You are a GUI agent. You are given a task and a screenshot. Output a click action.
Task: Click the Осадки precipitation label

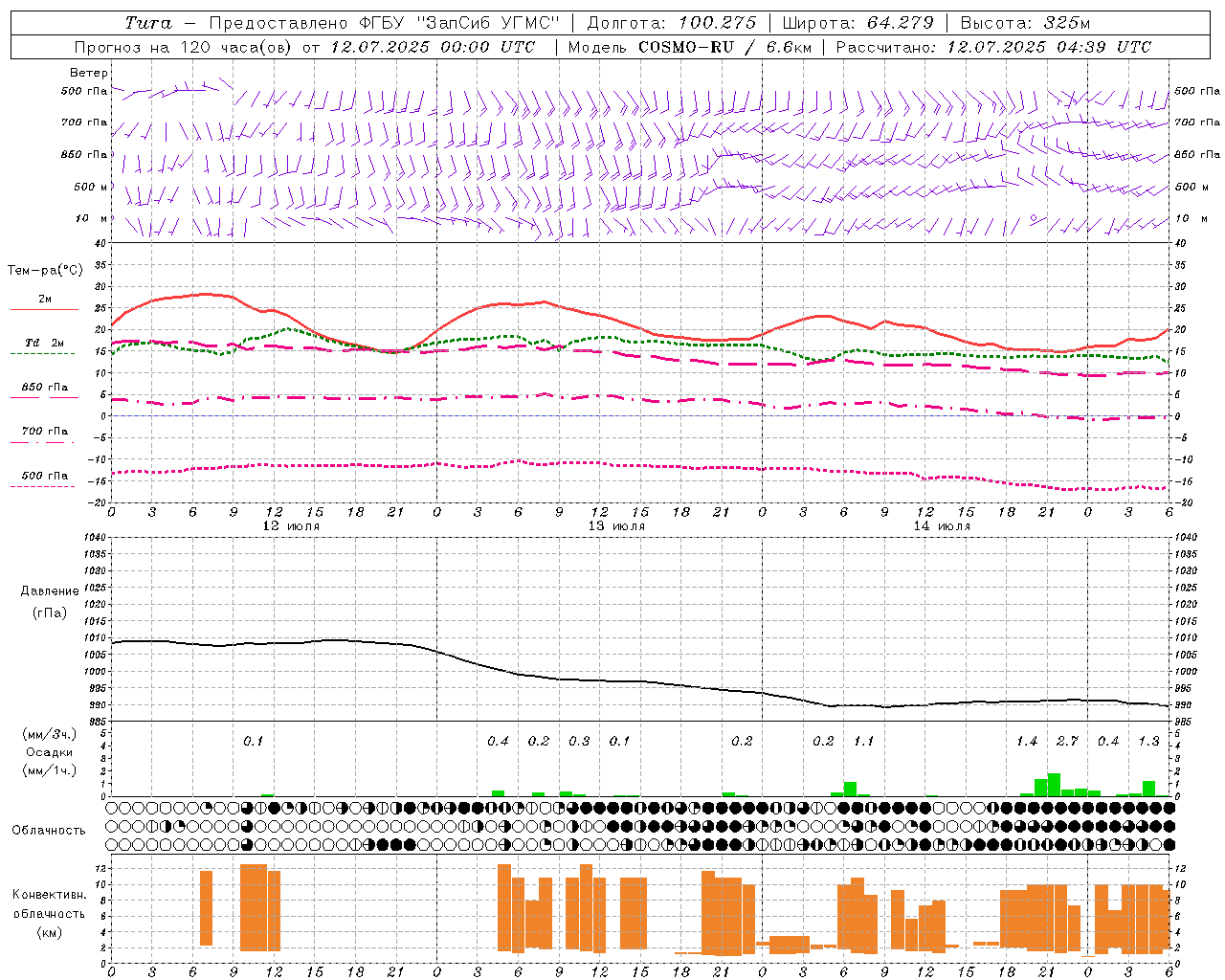click(50, 752)
